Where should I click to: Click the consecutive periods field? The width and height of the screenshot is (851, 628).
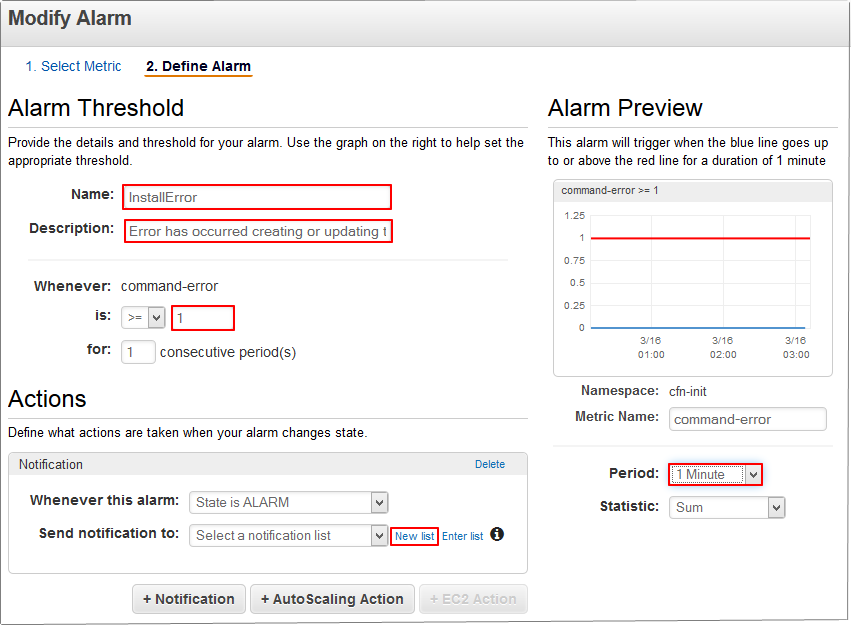(x=138, y=352)
